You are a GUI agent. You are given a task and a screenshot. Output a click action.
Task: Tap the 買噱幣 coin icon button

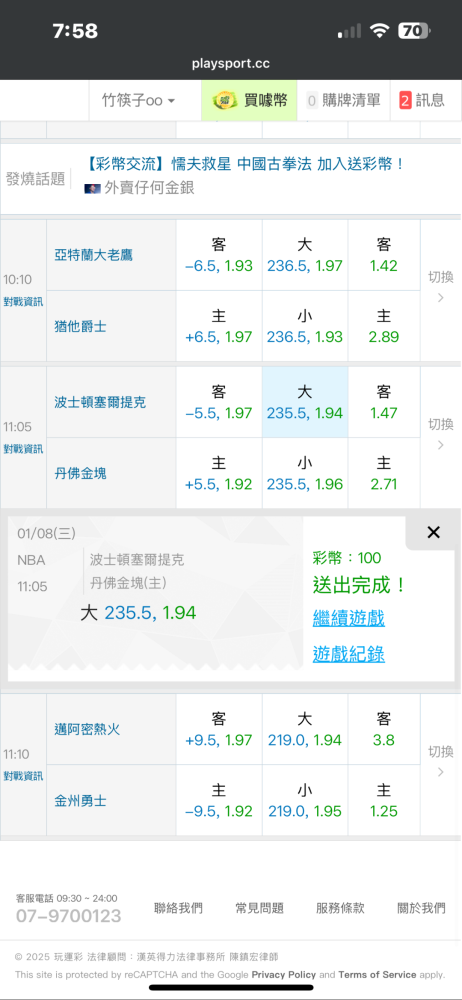249,100
